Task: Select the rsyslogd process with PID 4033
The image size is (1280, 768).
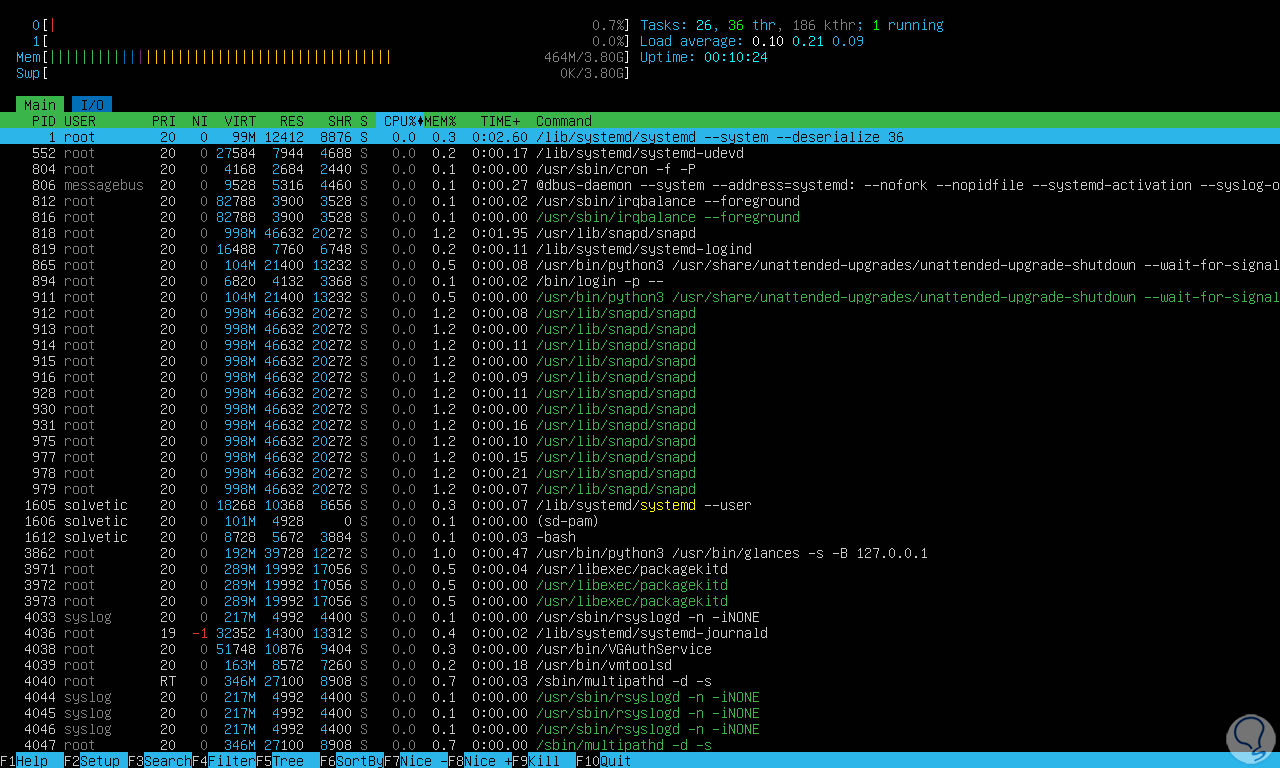Action: pyautogui.click(x=640, y=617)
